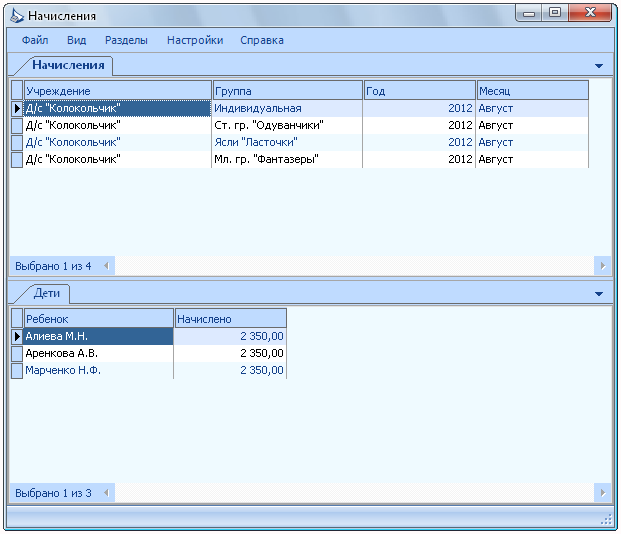Open the Вид menu
This screenshot has width=621, height=534.
pyautogui.click(x=76, y=40)
